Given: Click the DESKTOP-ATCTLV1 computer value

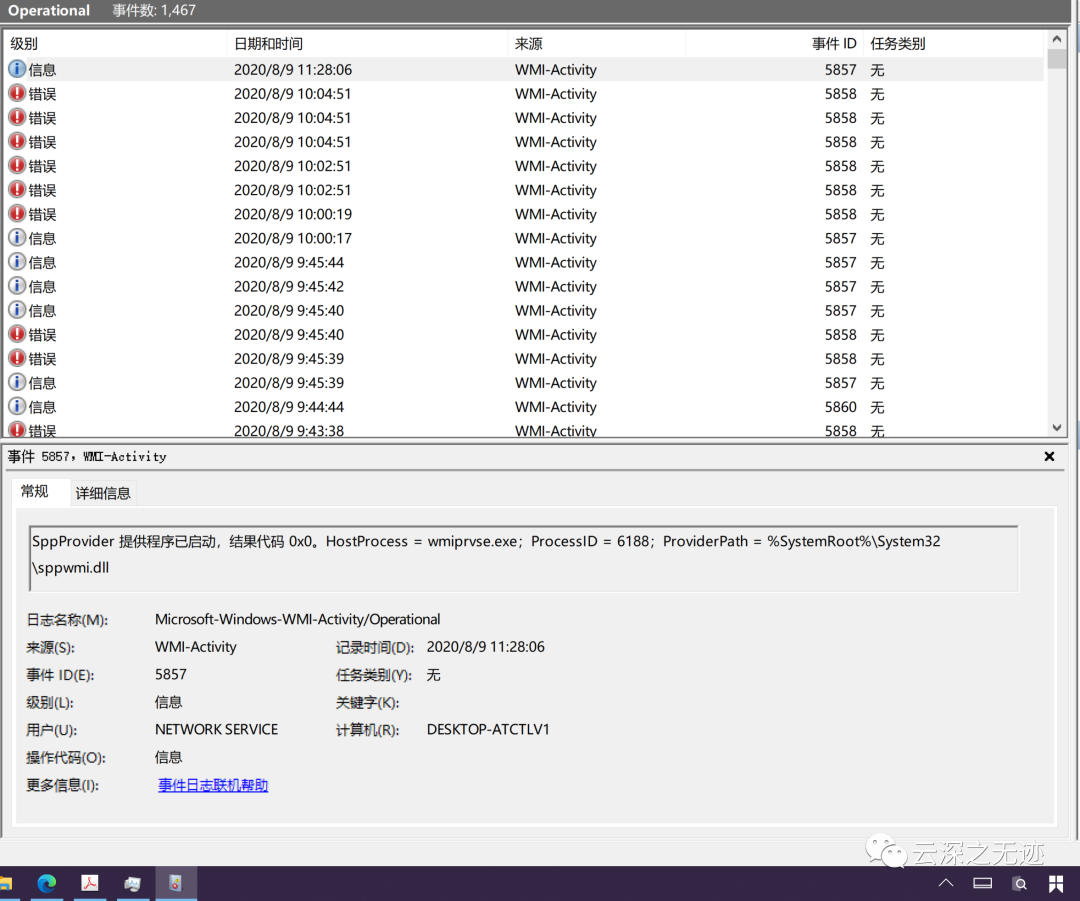Looking at the screenshot, I should coord(488,729).
